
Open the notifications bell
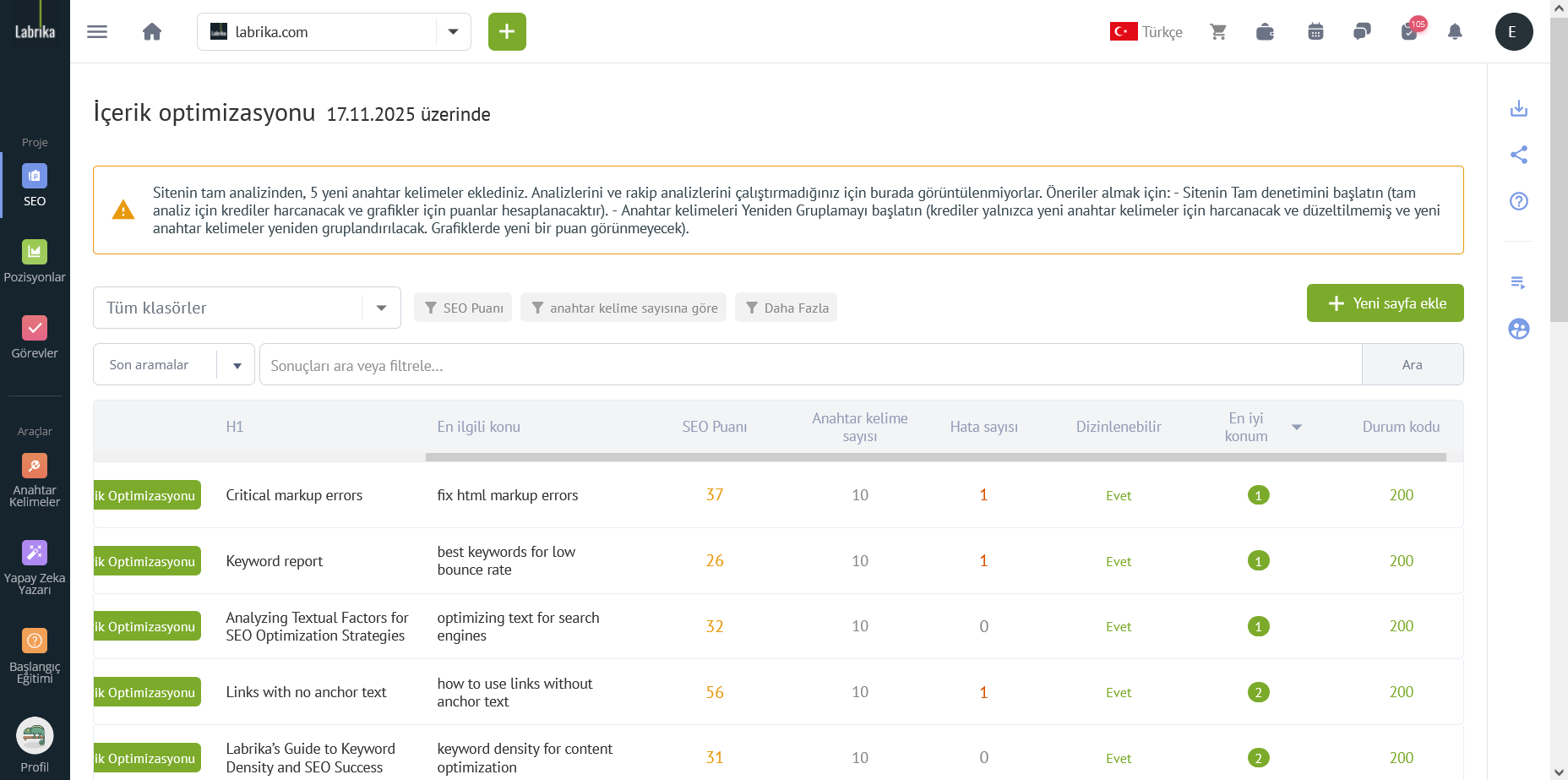pos(1455,31)
